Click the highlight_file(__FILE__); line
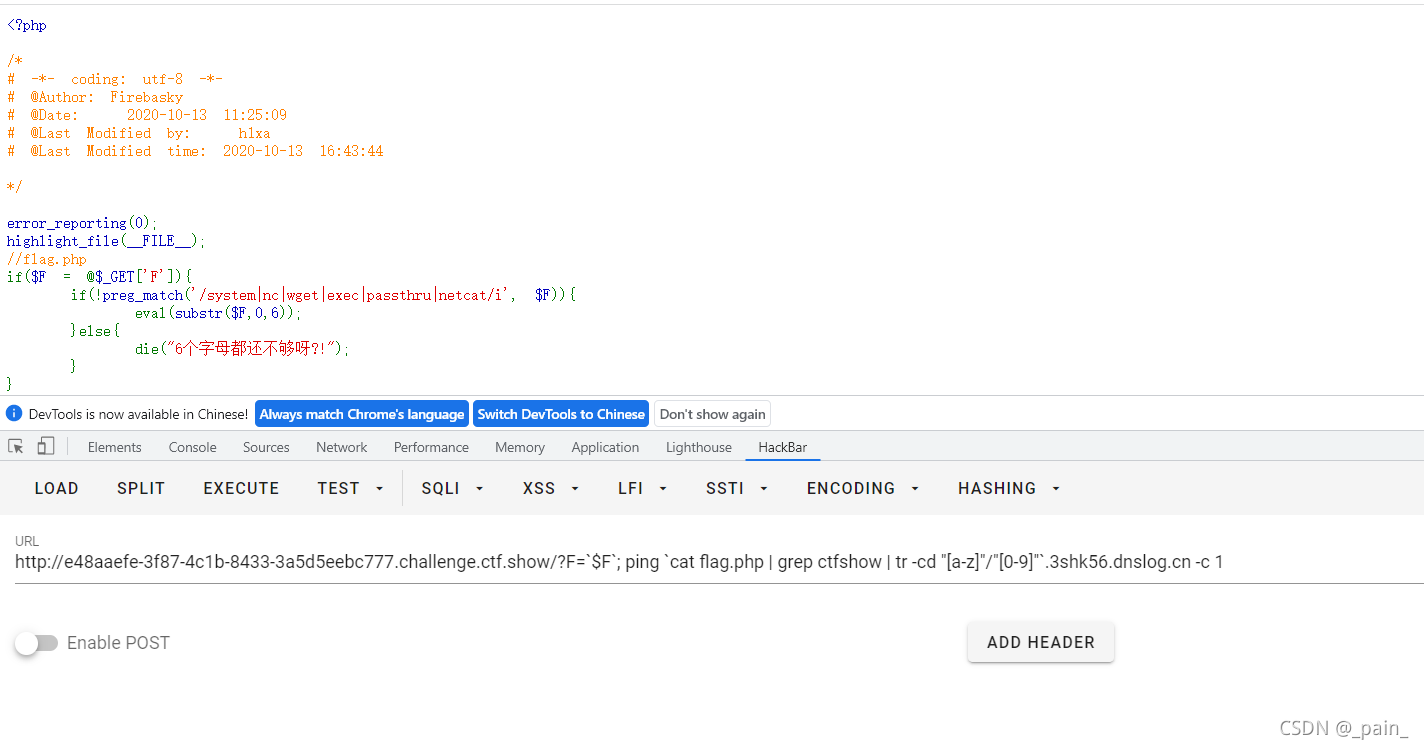This screenshot has height=749, width=1424. 106,241
